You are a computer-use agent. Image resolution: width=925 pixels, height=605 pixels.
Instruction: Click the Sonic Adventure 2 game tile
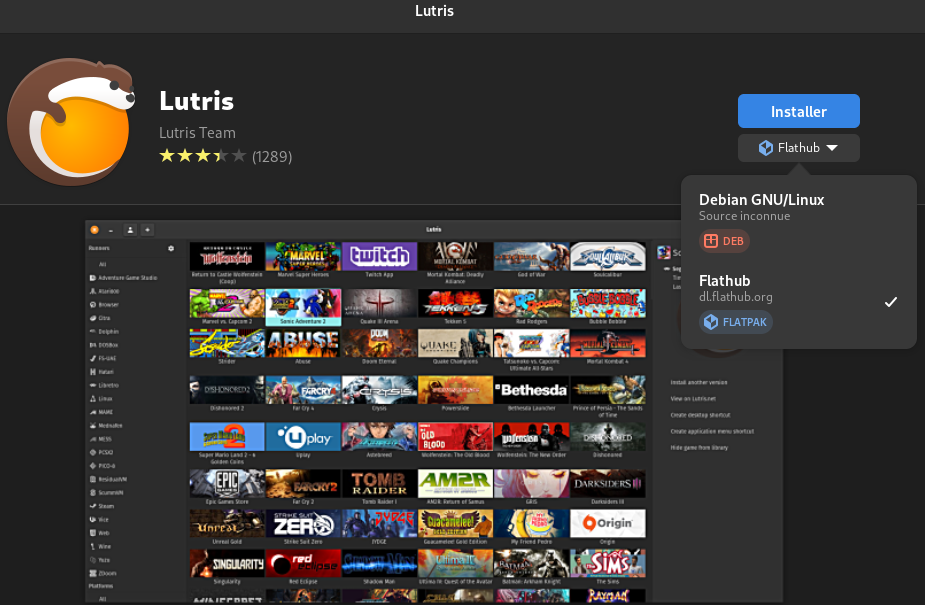pos(303,307)
